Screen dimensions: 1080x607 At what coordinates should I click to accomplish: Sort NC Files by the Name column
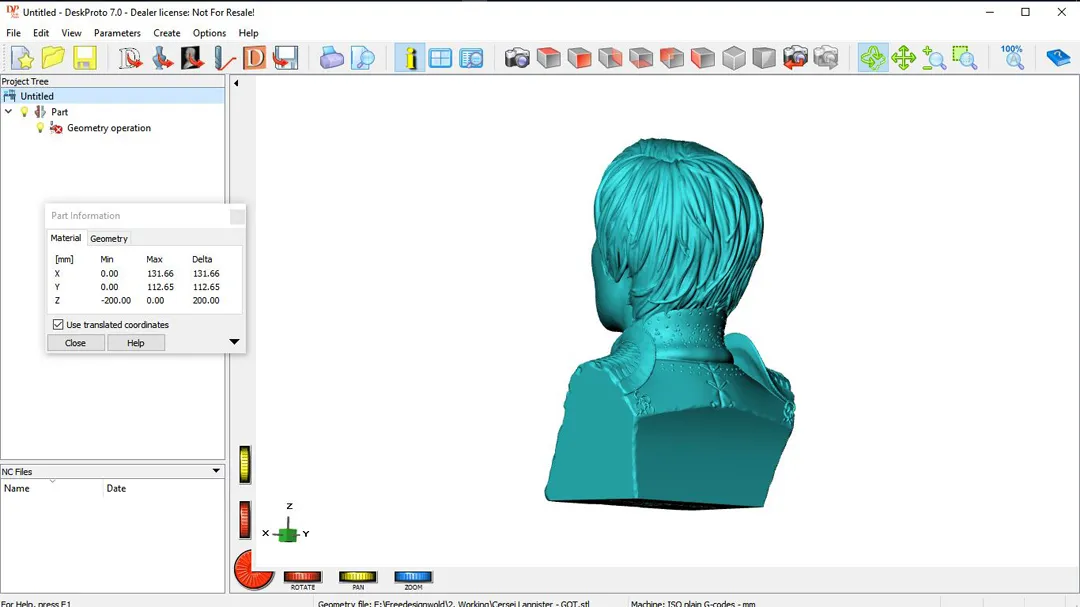click(x=52, y=488)
